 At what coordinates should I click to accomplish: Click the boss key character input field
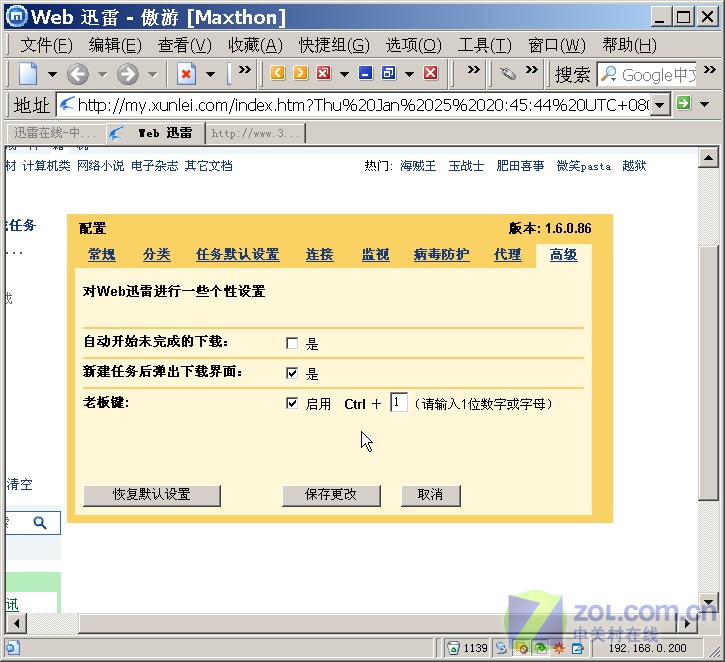click(399, 402)
